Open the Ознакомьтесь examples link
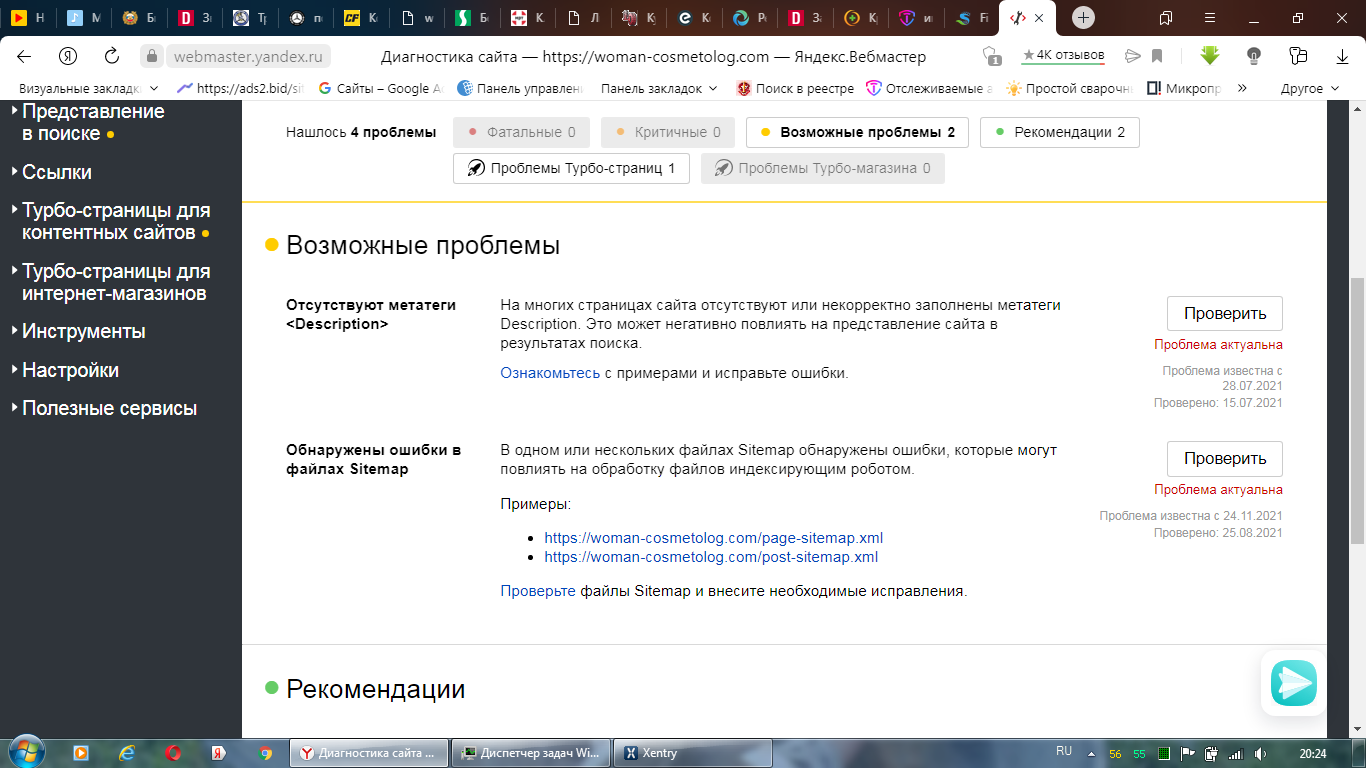 550,373
